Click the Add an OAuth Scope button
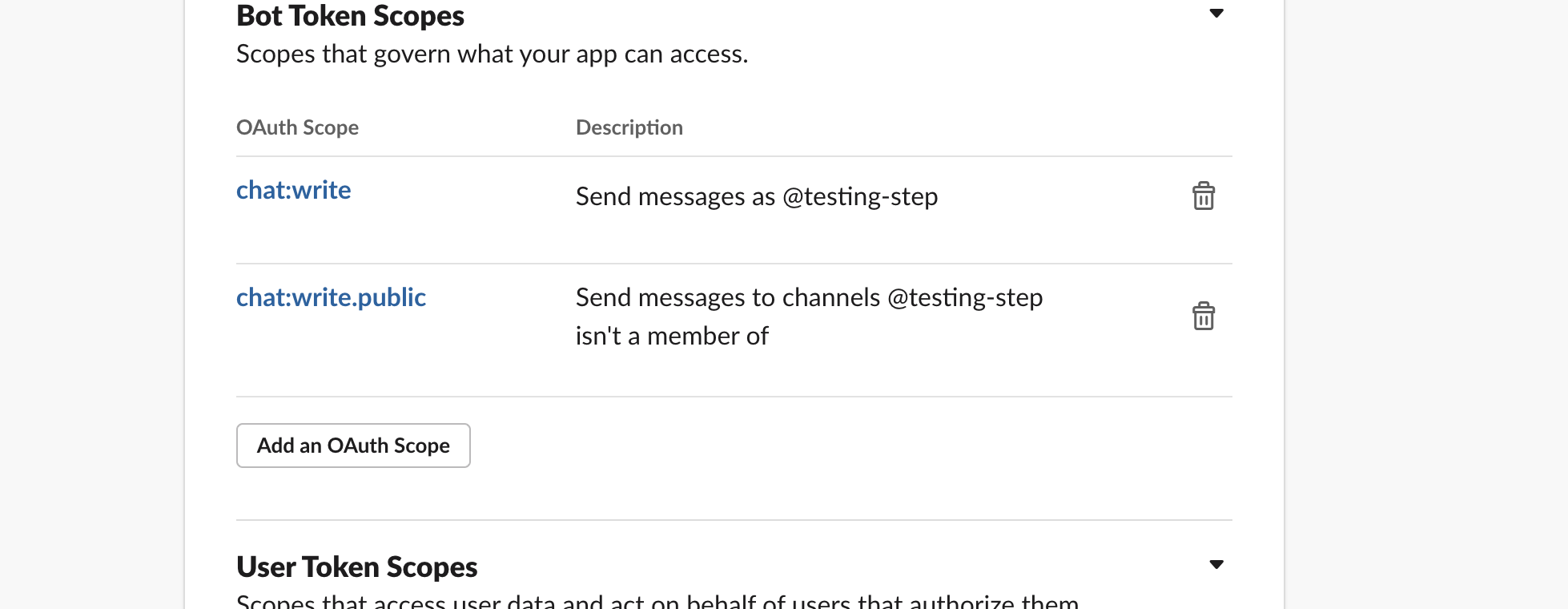 click(x=353, y=446)
